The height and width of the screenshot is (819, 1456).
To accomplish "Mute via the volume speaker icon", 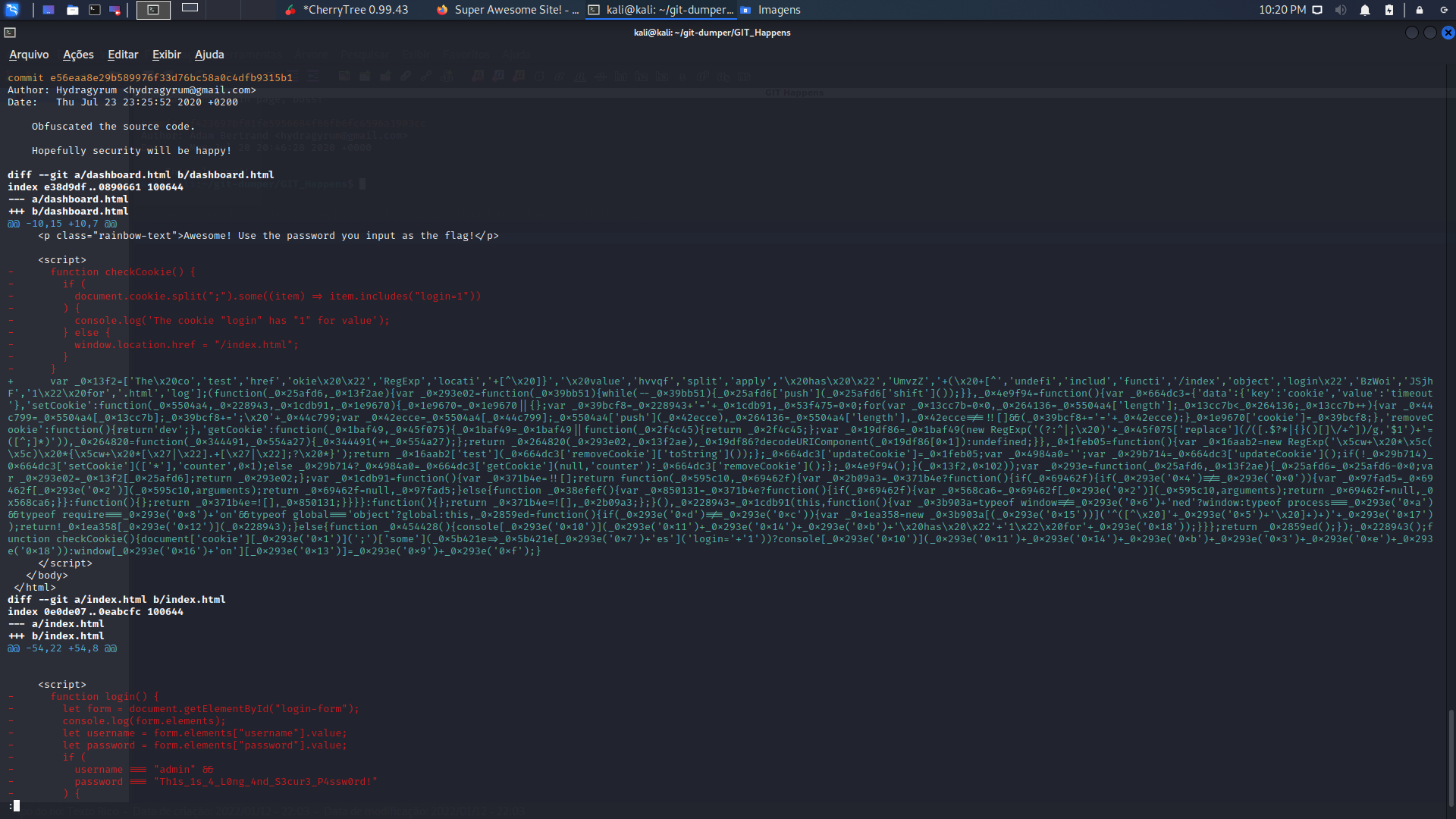I will point(1341,10).
